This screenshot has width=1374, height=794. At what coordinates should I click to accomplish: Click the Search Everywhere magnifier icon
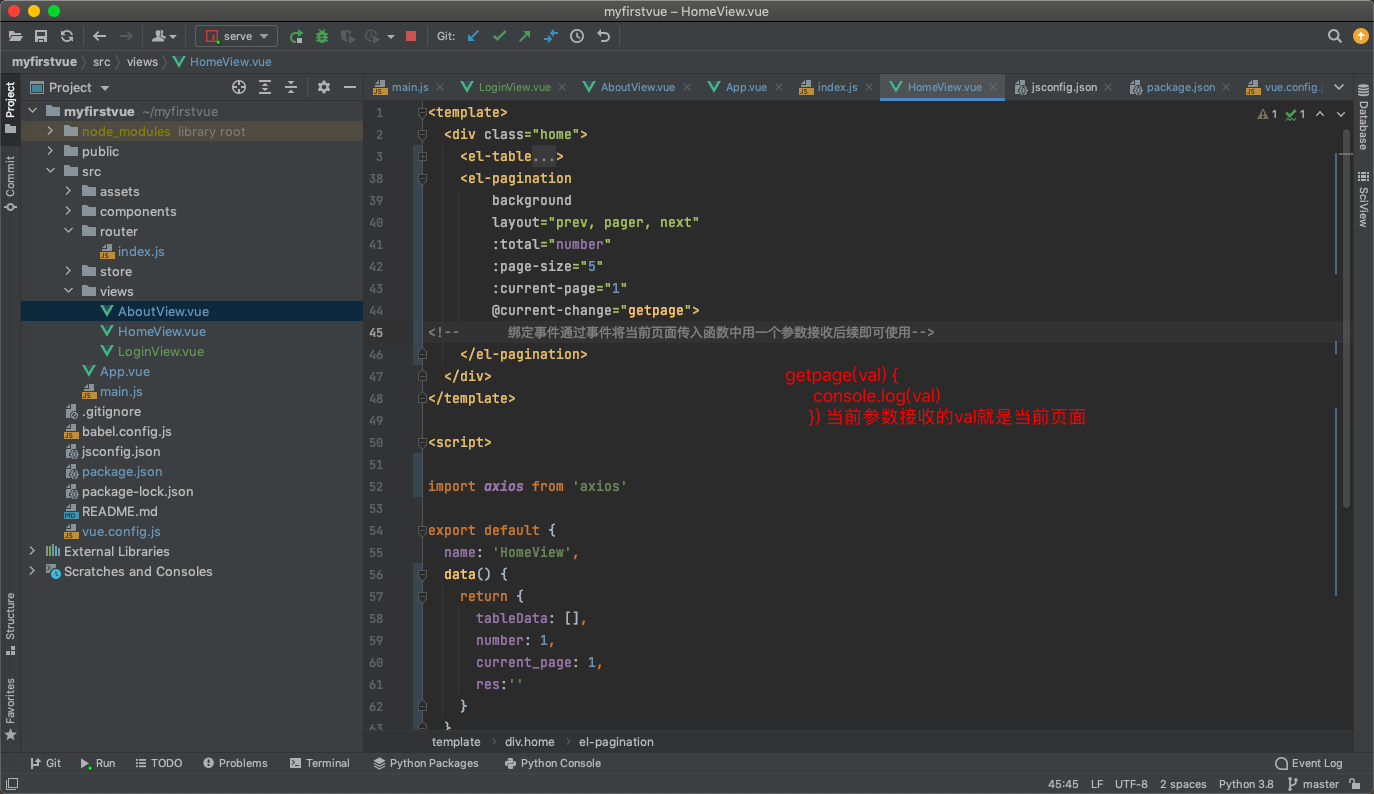pos(1334,36)
